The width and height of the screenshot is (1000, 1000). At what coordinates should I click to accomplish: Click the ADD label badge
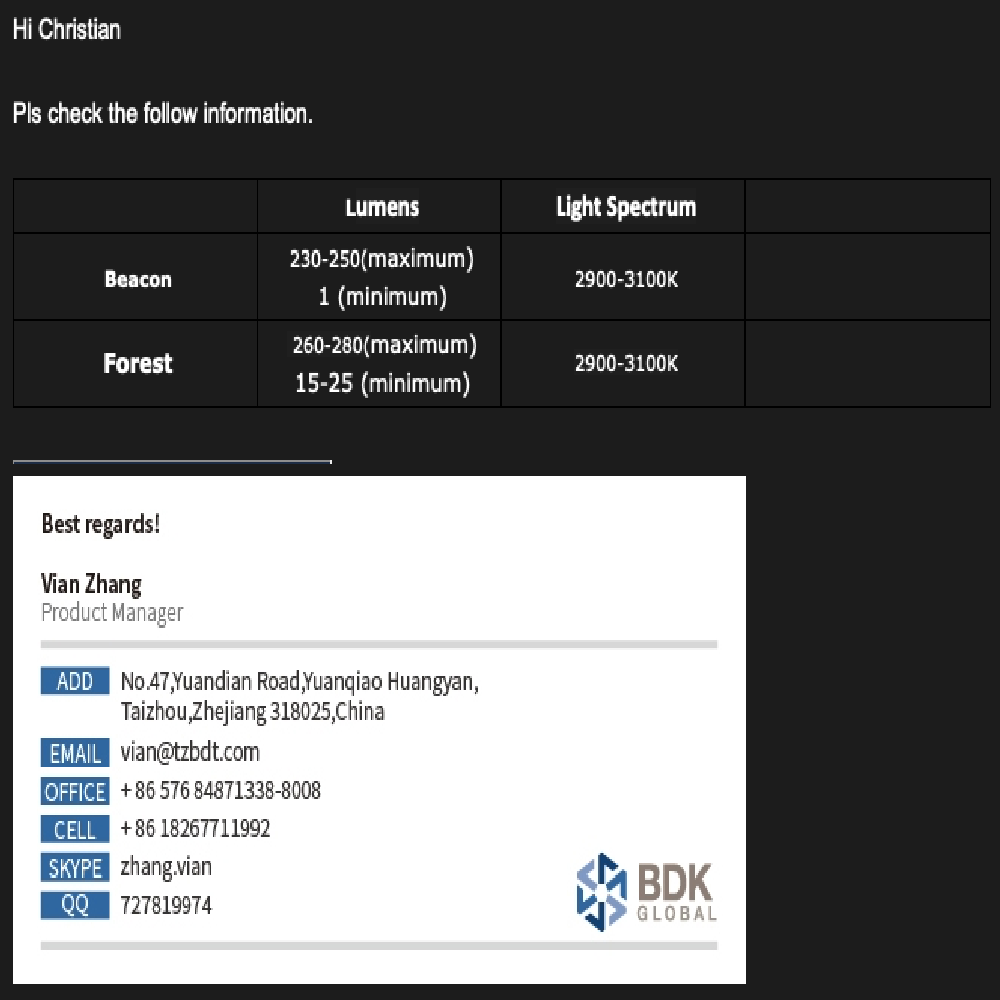click(75, 682)
